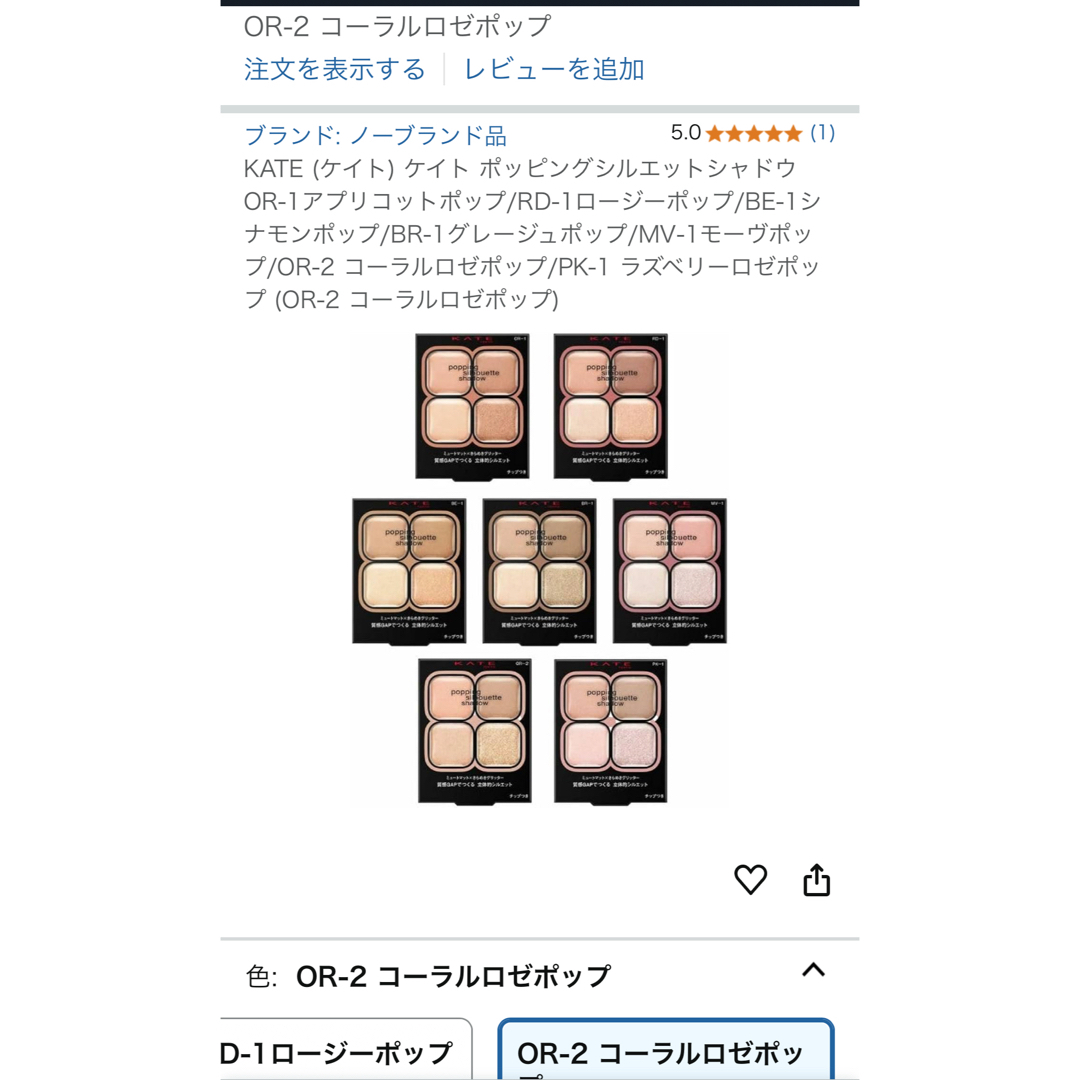Click the 色: OR-2 color label row
The image size is (1080, 1080).
[x=539, y=975]
